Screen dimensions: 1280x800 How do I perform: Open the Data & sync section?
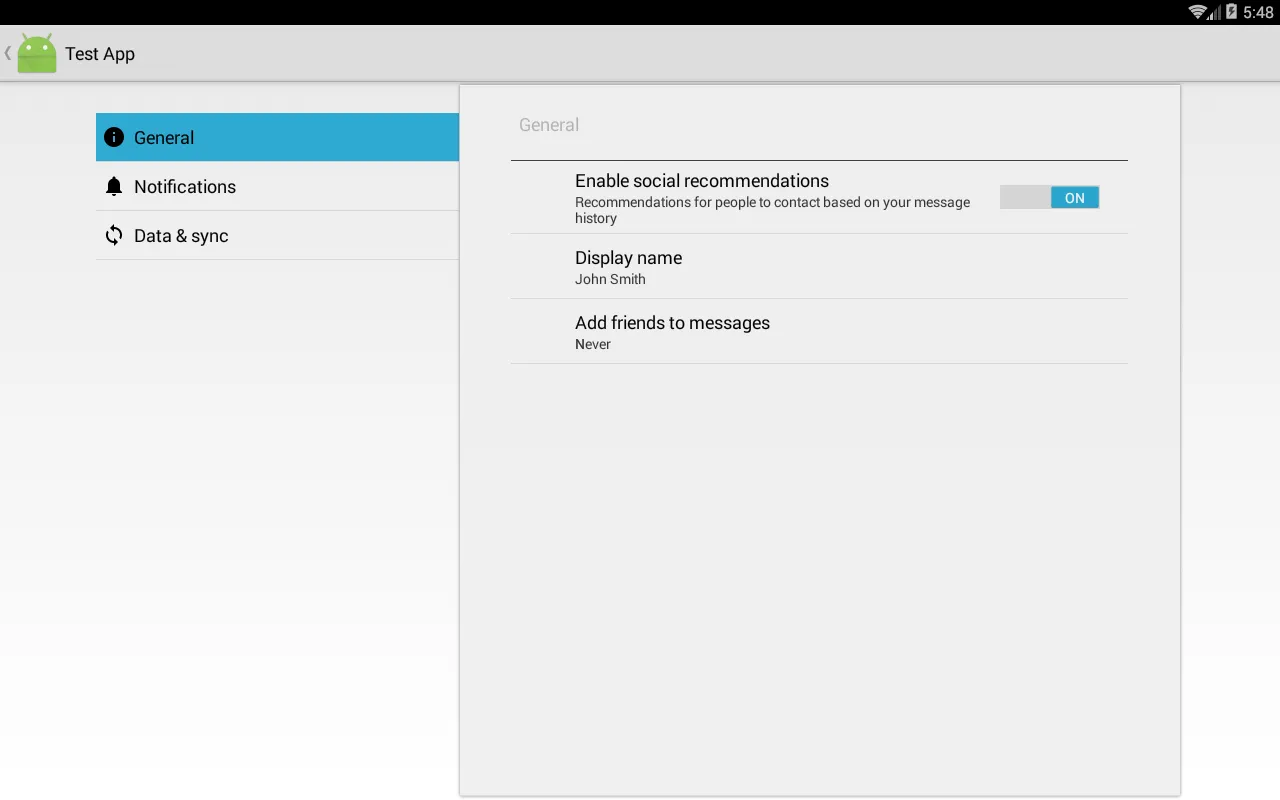click(277, 235)
